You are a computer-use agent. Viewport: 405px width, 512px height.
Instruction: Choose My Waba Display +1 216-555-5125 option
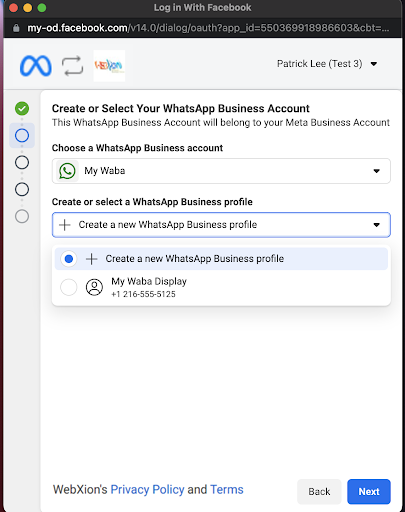(221, 287)
